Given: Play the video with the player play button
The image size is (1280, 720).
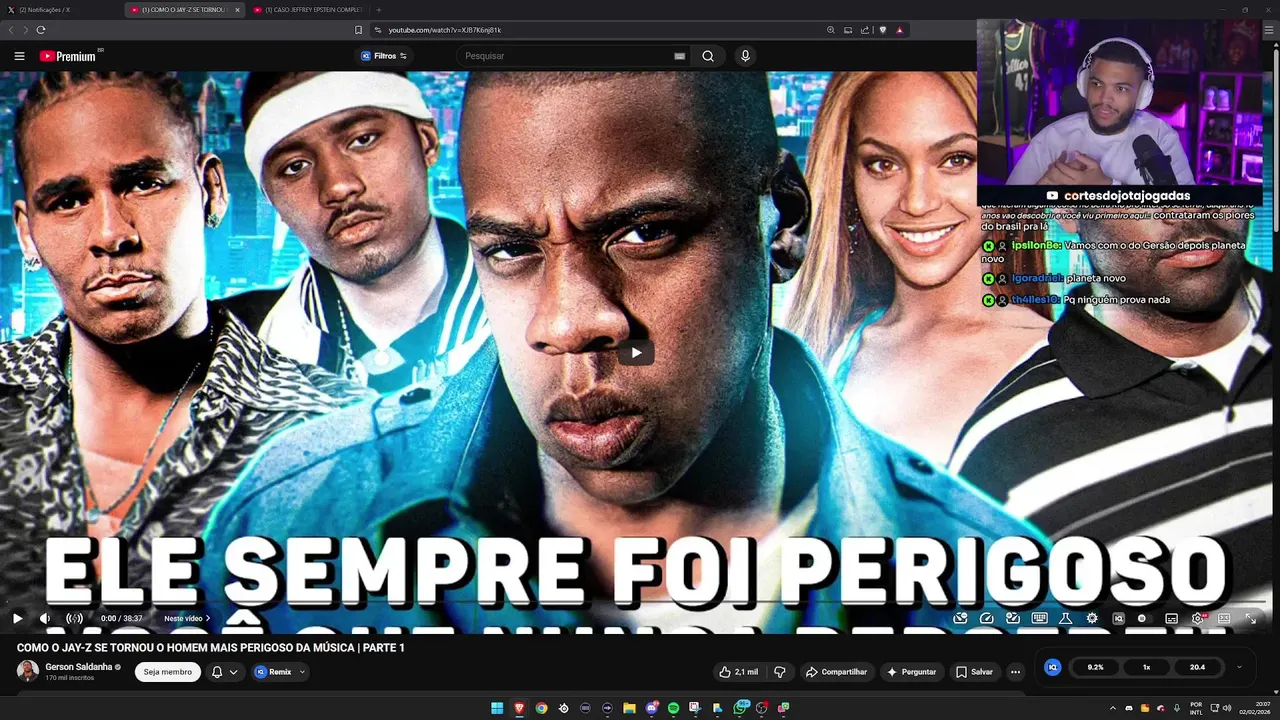Looking at the screenshot, I should pyautogui.click(x=17, y=618).
